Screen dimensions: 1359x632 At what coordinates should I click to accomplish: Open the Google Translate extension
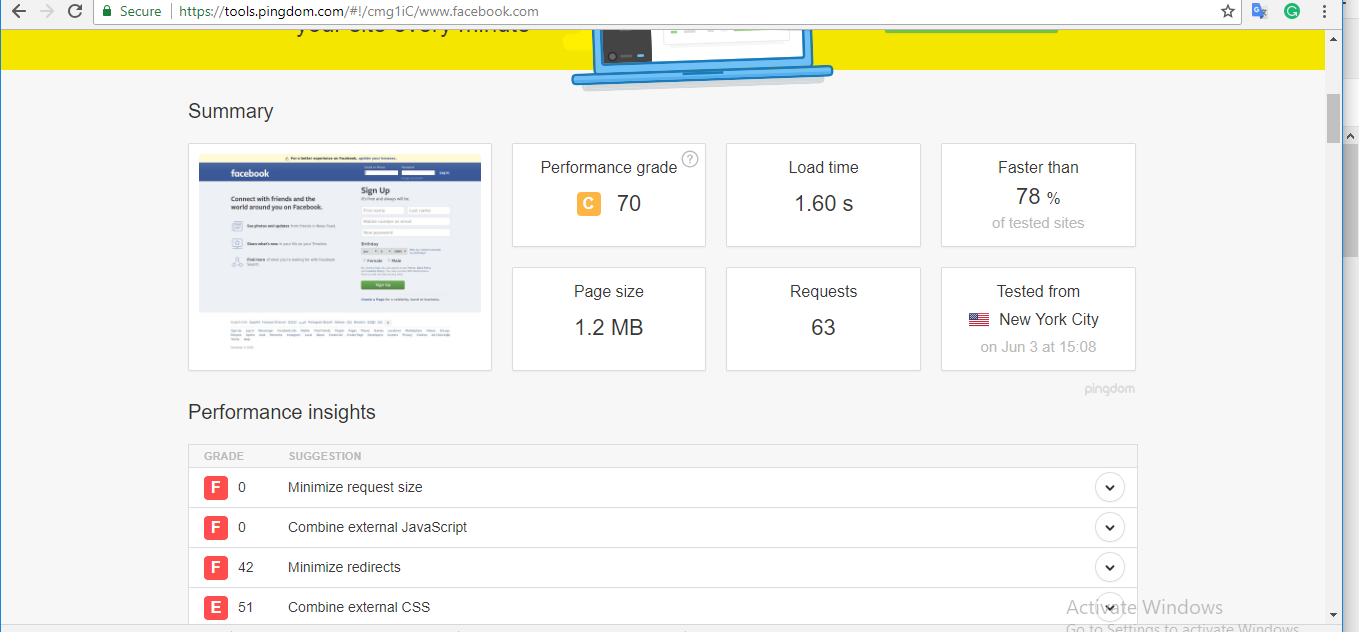(1260, 11)
